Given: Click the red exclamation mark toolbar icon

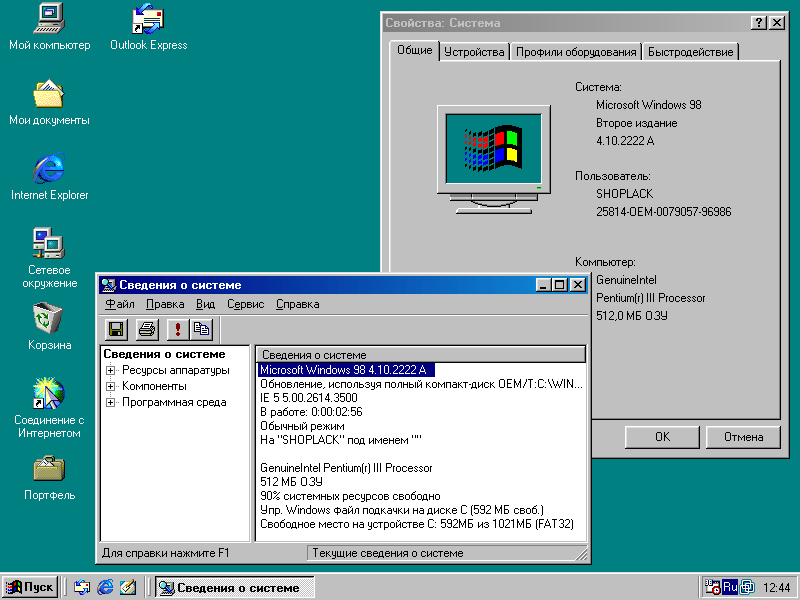Looking at the screenshot, I should [x=178, y=329].
